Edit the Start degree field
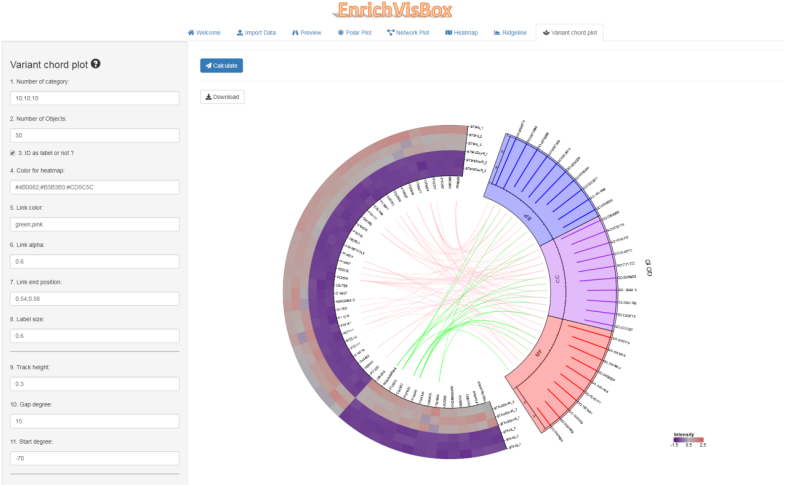788x485 pixels. (x=94, y=458)
